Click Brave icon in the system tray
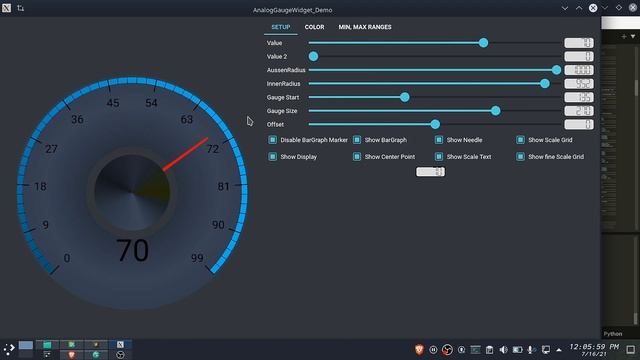 (x=419, y=350)
